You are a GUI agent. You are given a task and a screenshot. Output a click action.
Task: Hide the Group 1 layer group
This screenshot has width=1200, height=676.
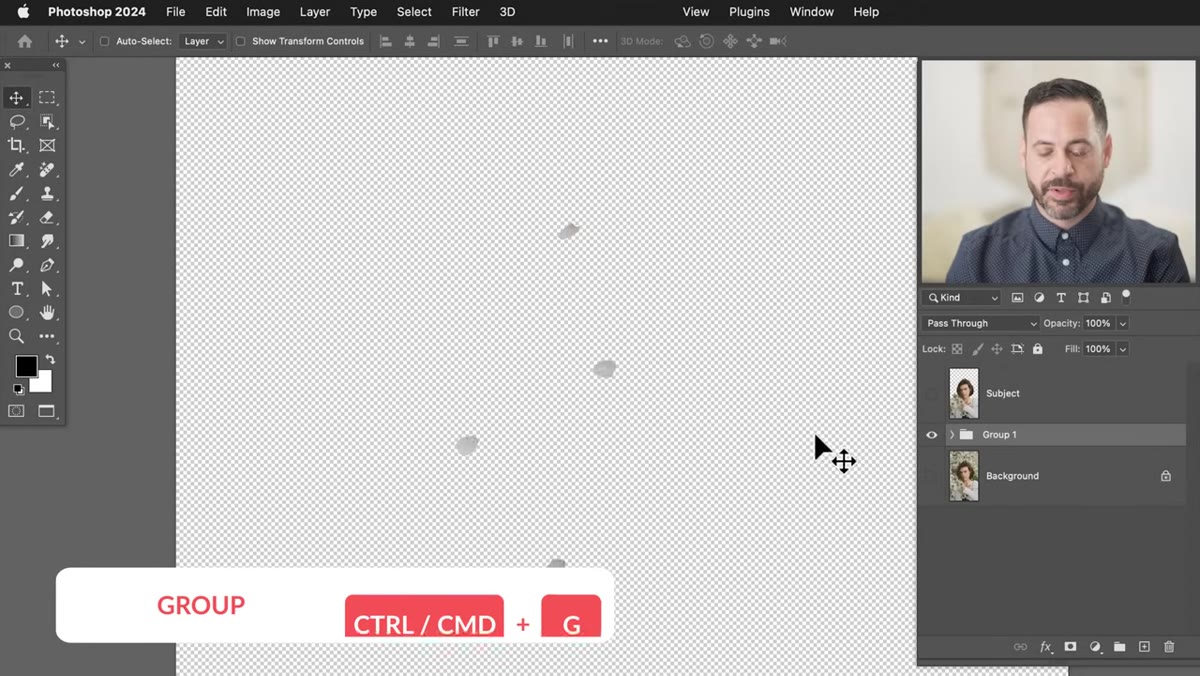pyautogui.click(x=932, y=435)
